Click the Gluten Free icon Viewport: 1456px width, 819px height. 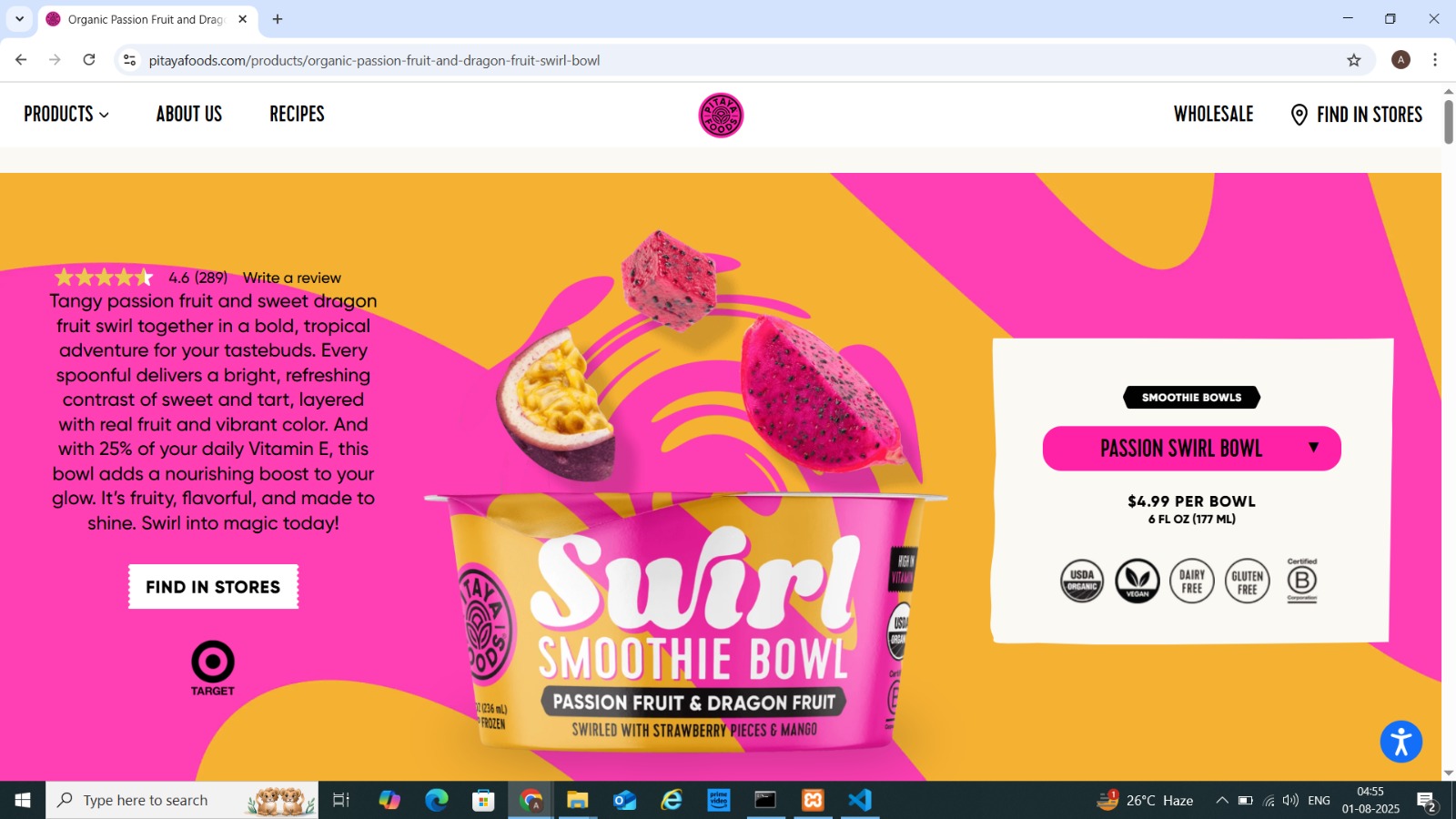pos(1247,581)
